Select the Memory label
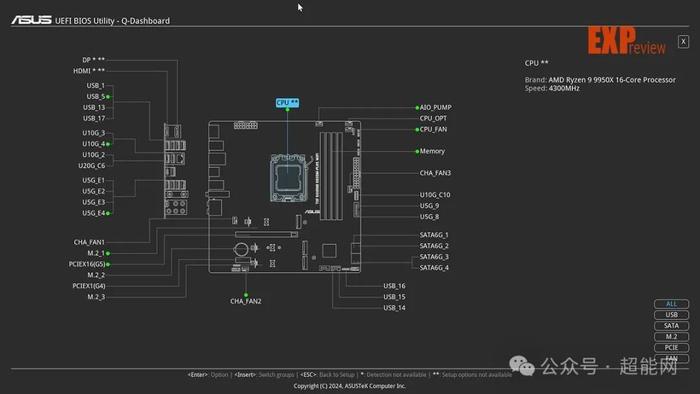This screenshot has height=394, width=700. pyautogui.click(x=432, y=151)
